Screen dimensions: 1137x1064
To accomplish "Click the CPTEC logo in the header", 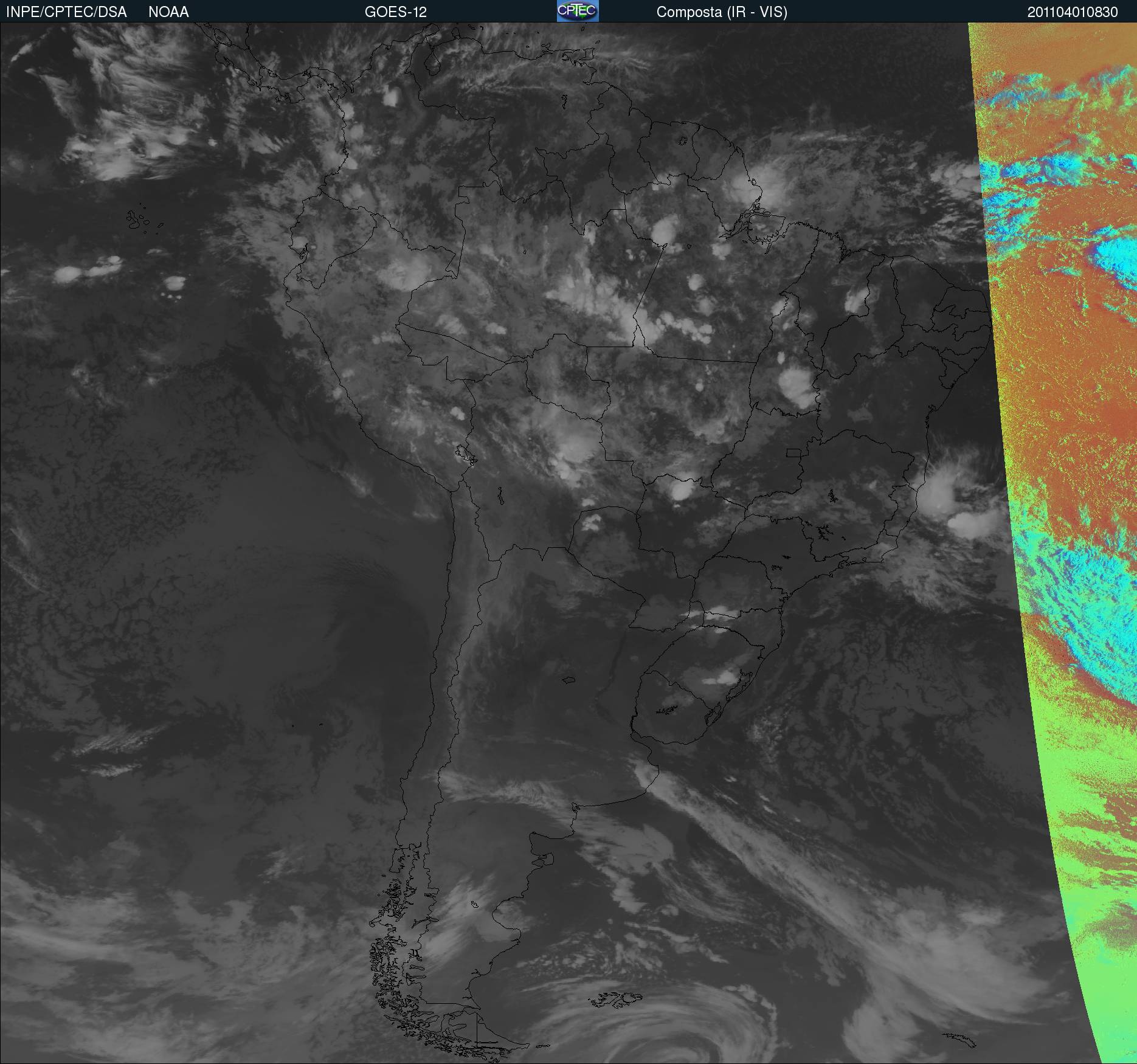I will tap(578, 11).
